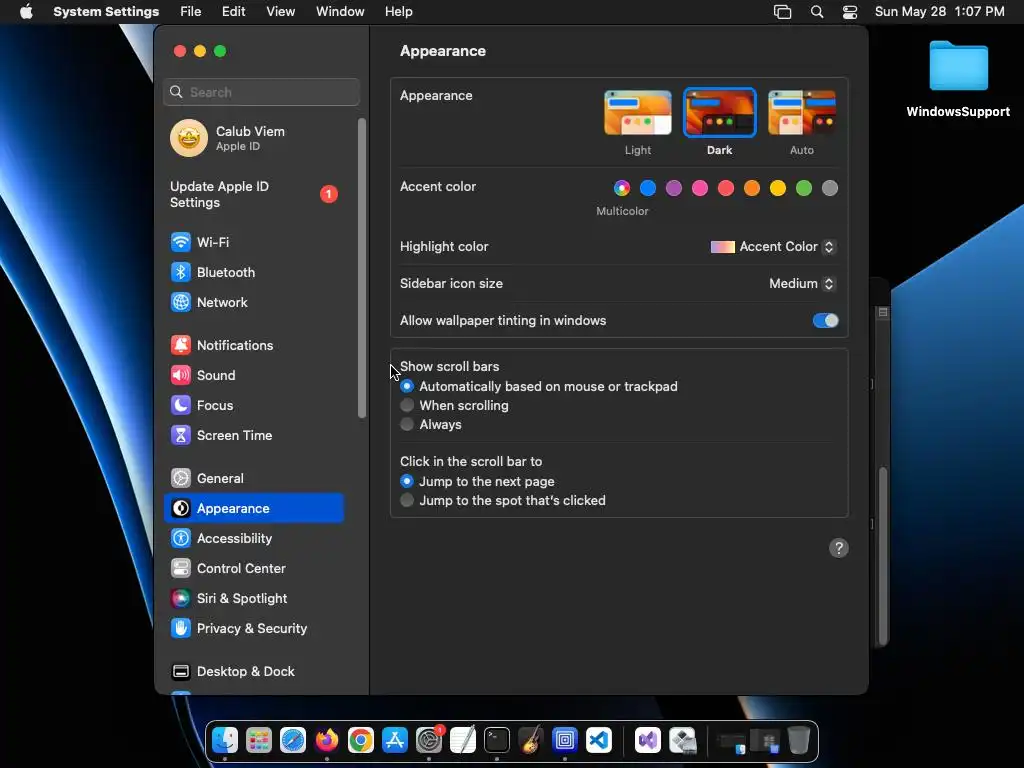Select Always show scroll bars option
The image size is (1024, 768).
(x=407, y=424)
